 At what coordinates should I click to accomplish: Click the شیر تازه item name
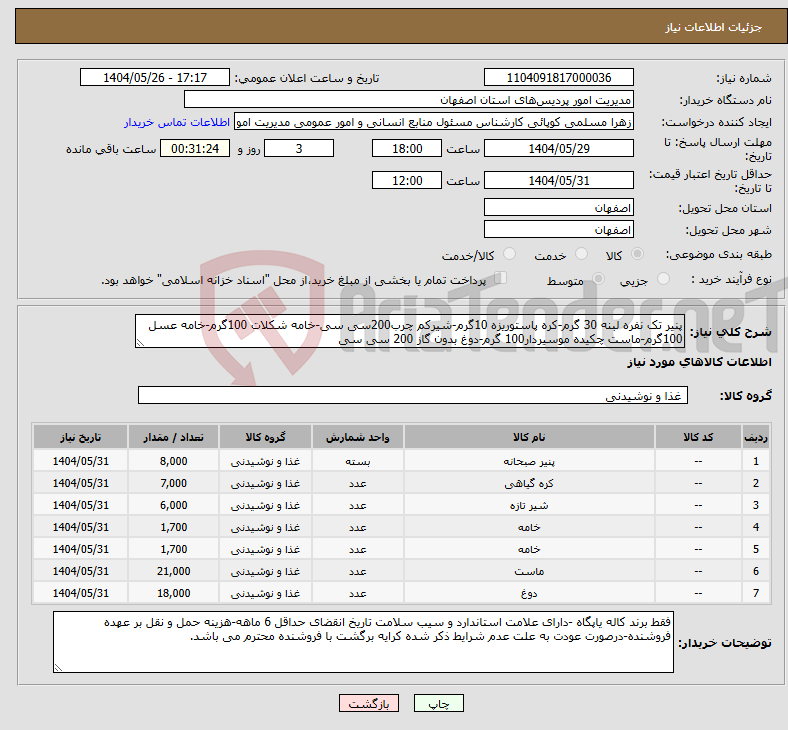pyautogui.click(x=529, y=505)
